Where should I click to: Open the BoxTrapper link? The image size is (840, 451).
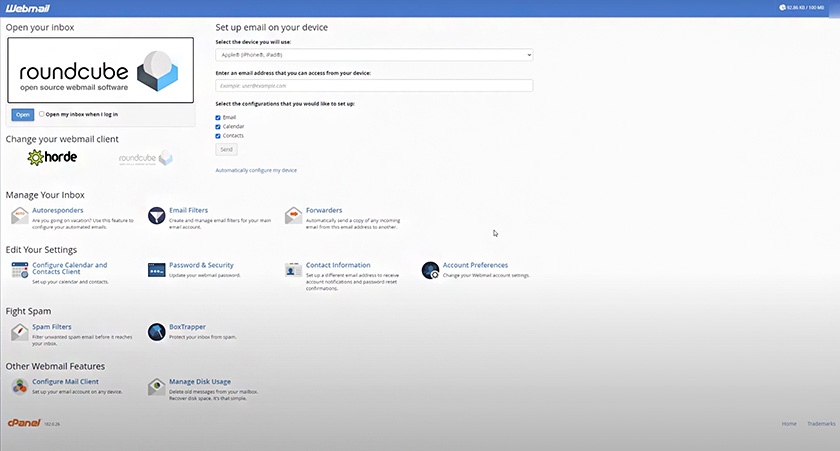pos(188,327)
